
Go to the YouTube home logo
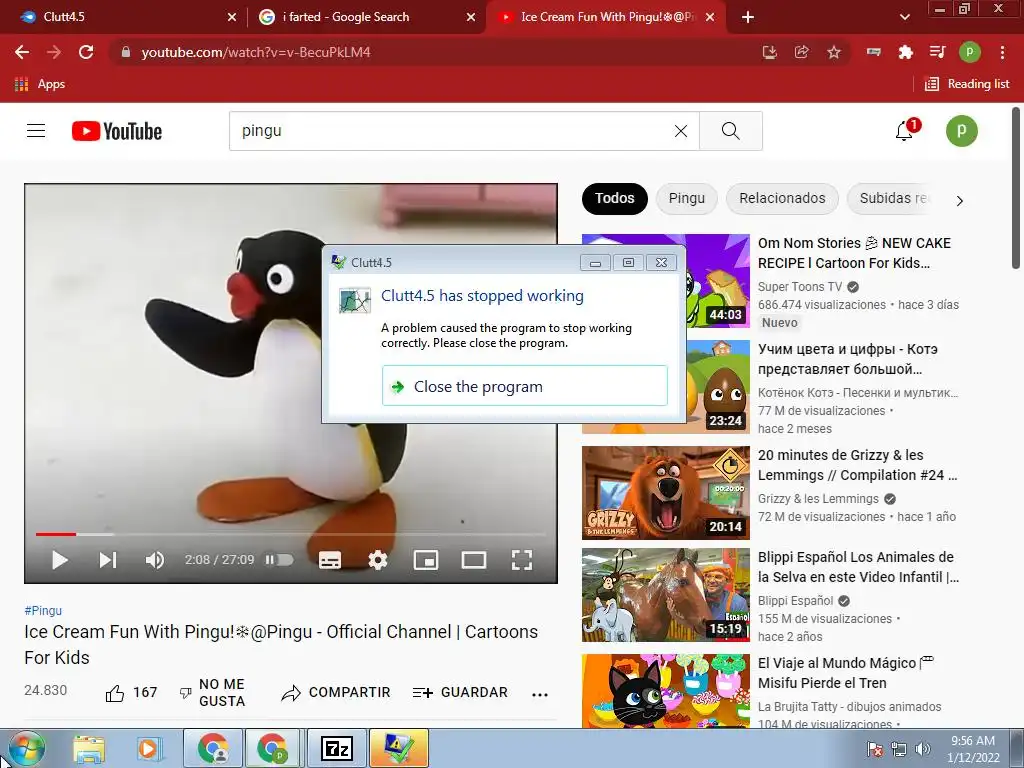(x=117, y=131)
